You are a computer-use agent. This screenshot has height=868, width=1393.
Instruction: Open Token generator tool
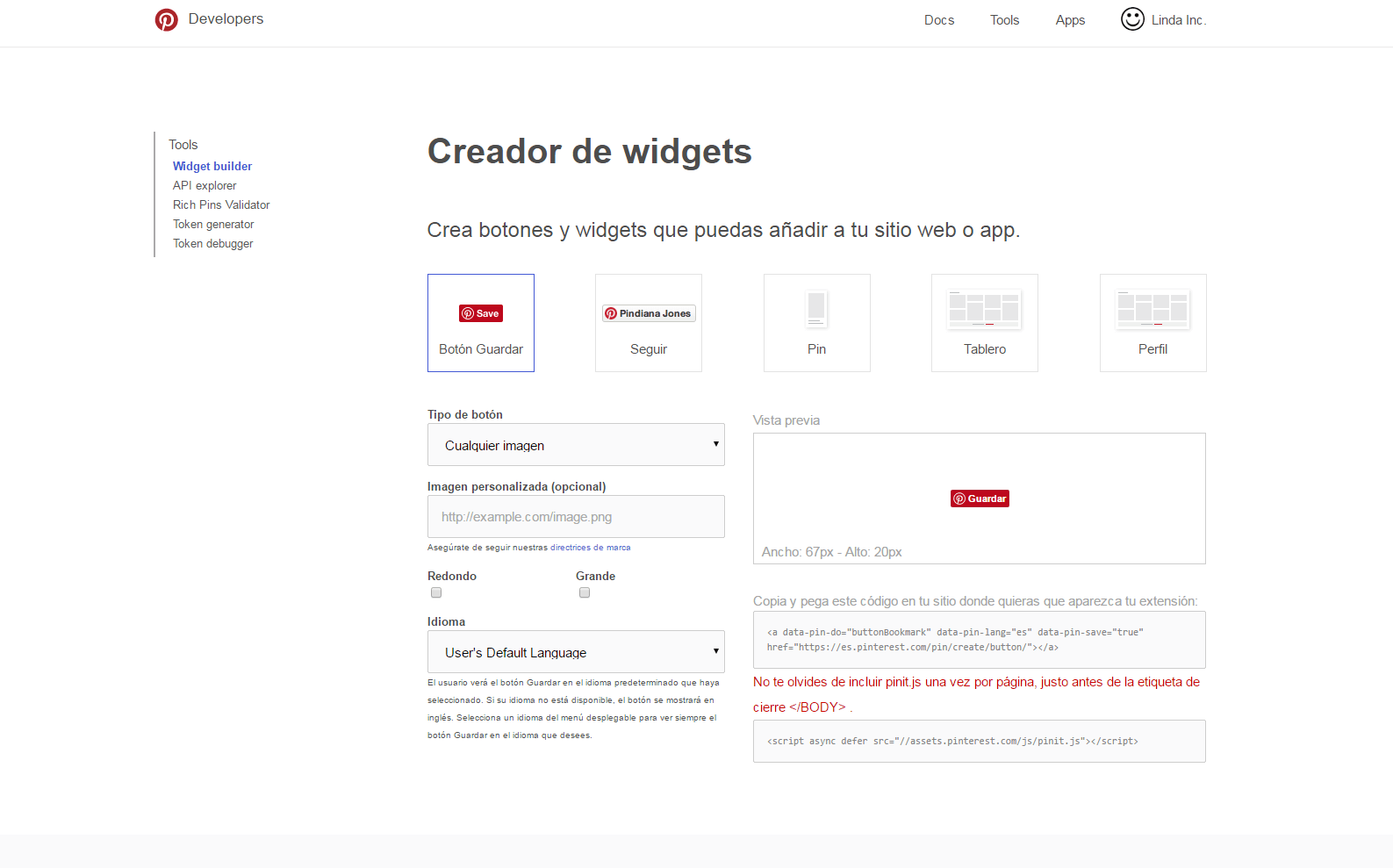[213, 224]
